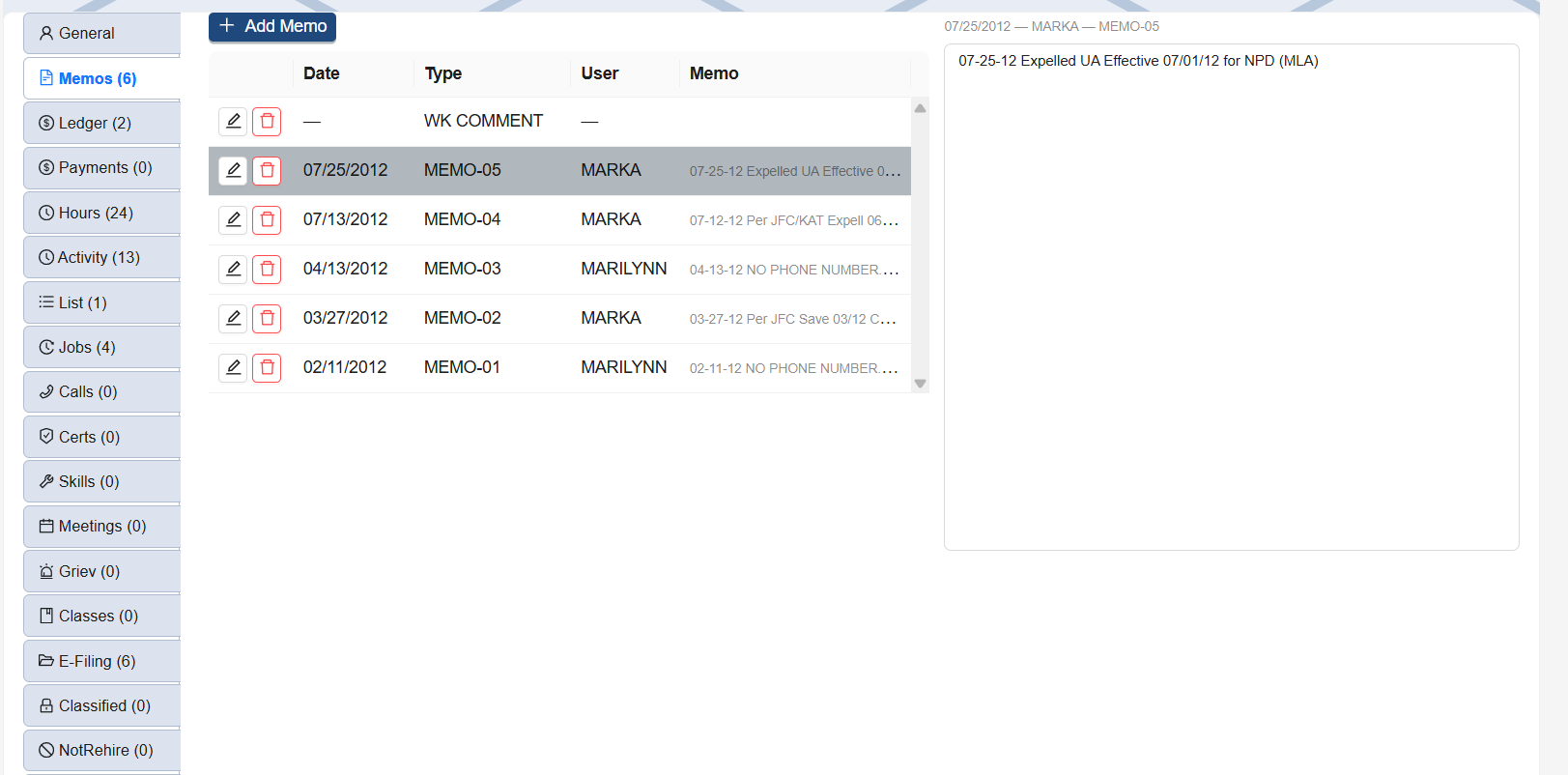Open the General tab
Viewport: 1568px width, 775px height.
coord(101,33)
